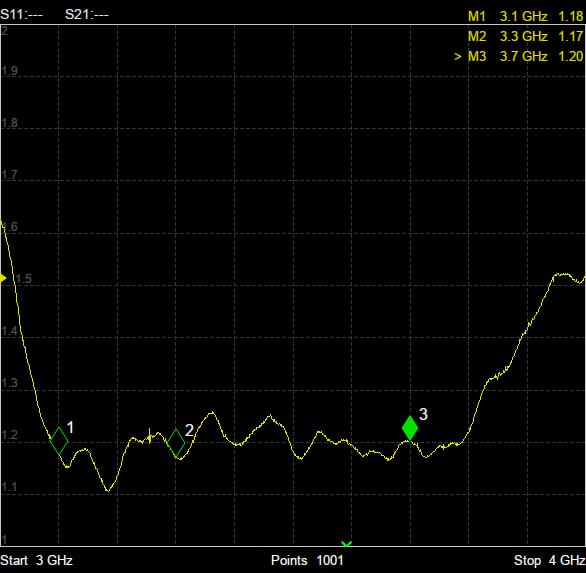Click the marker 3 number label
The width and height of the screenshot is (586, 573).
tap(423, 414)
